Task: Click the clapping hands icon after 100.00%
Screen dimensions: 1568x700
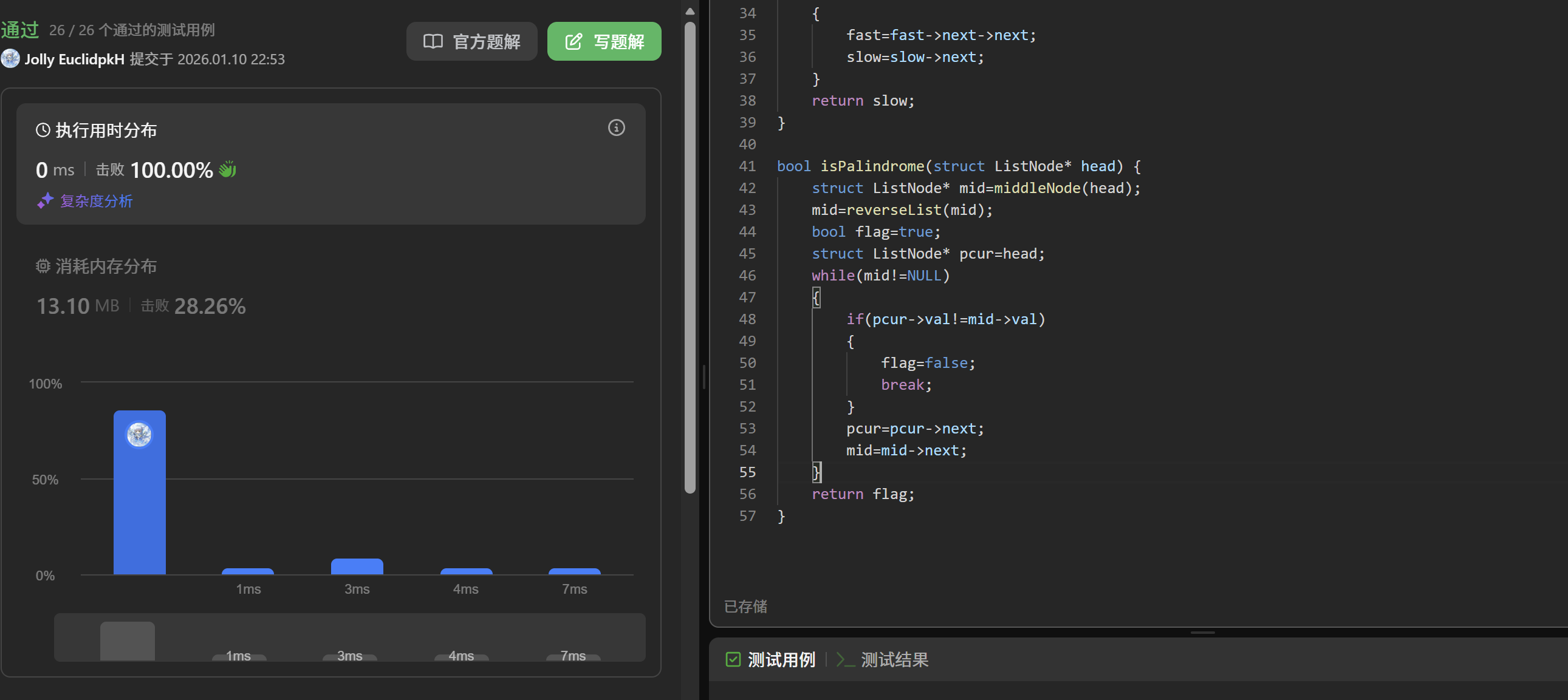Action: pos(227,169)
